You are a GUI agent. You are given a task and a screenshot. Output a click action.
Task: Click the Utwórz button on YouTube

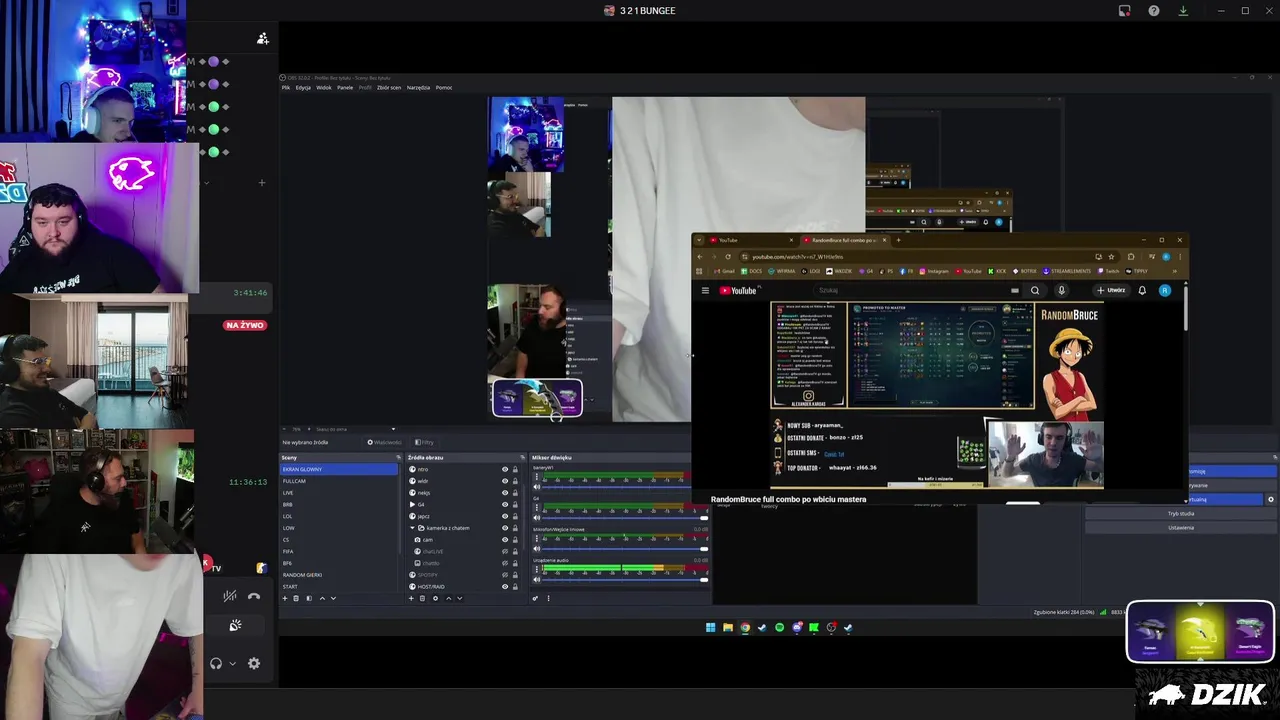1111,290
